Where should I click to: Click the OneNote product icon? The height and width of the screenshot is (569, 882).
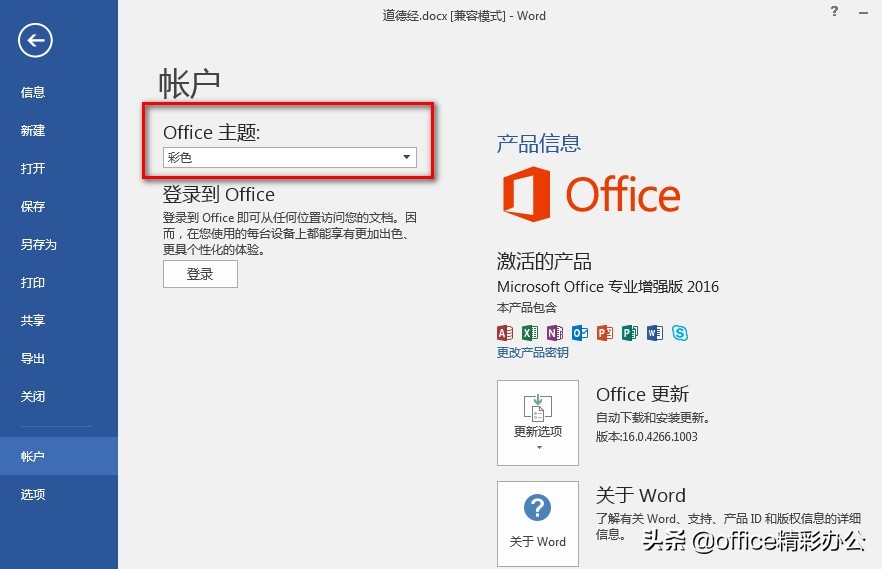click(x=555, y=333)
